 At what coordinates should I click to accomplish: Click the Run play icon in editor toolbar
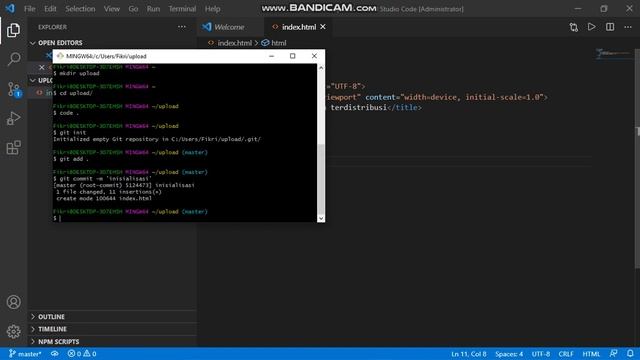tap(591, 27)
